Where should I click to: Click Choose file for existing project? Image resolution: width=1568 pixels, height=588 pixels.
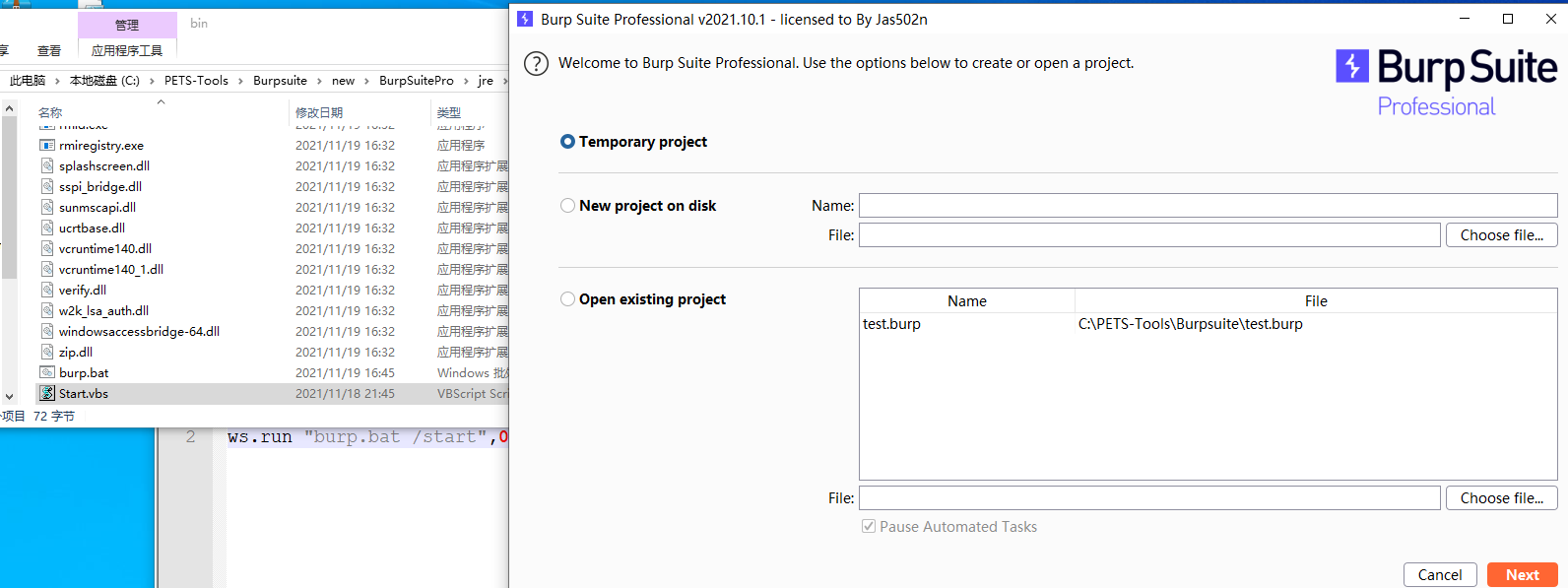[x=1501, y=498]
